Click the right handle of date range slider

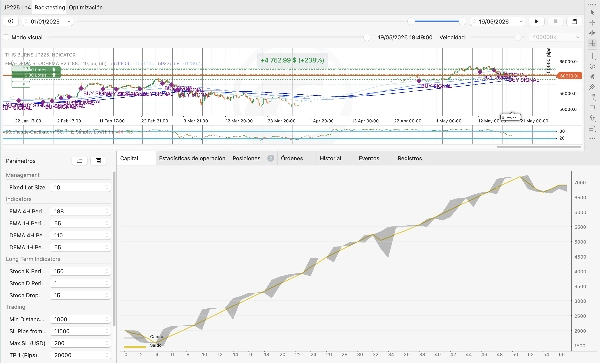pos(462,21)
